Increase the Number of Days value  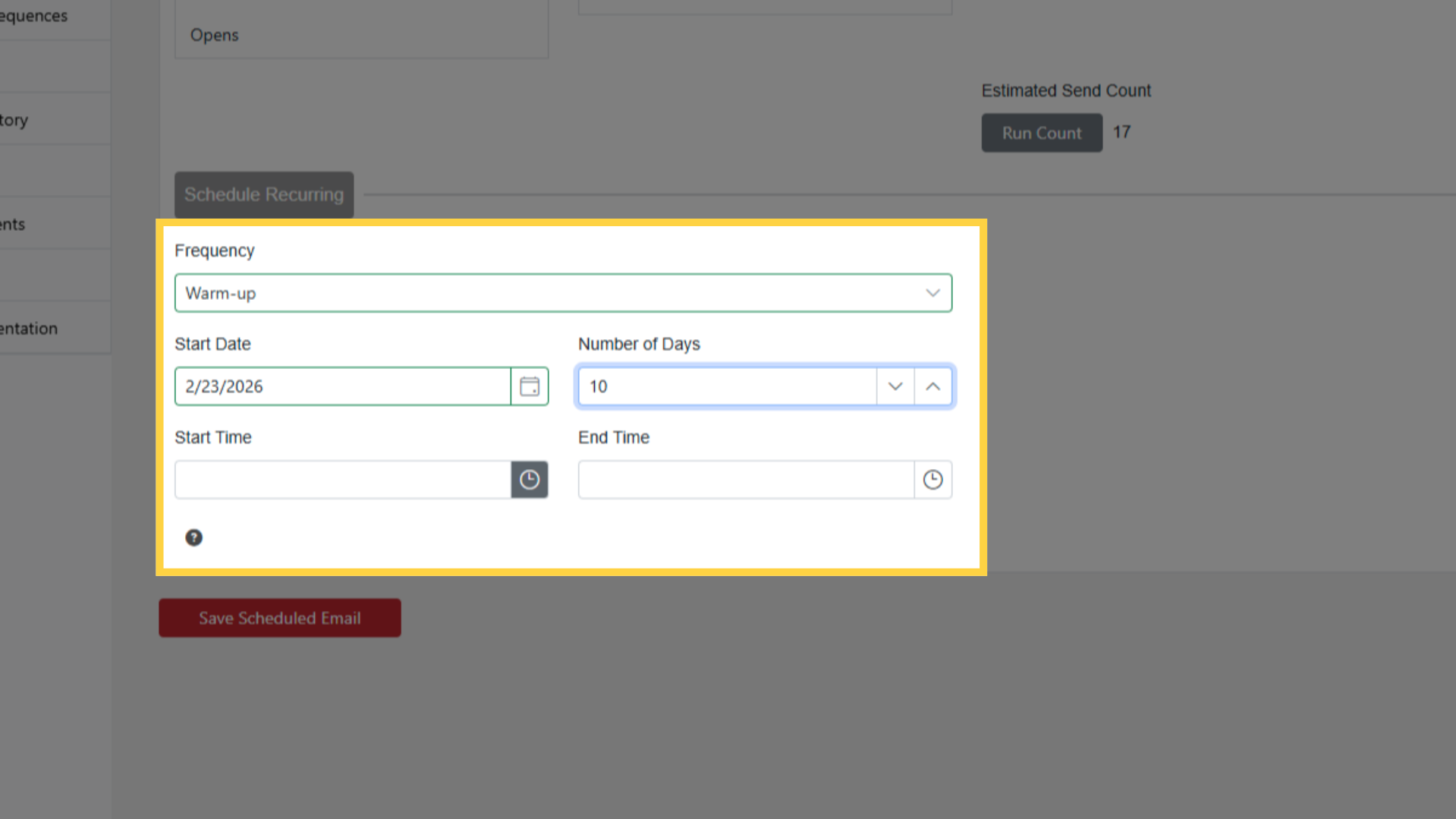933,386
